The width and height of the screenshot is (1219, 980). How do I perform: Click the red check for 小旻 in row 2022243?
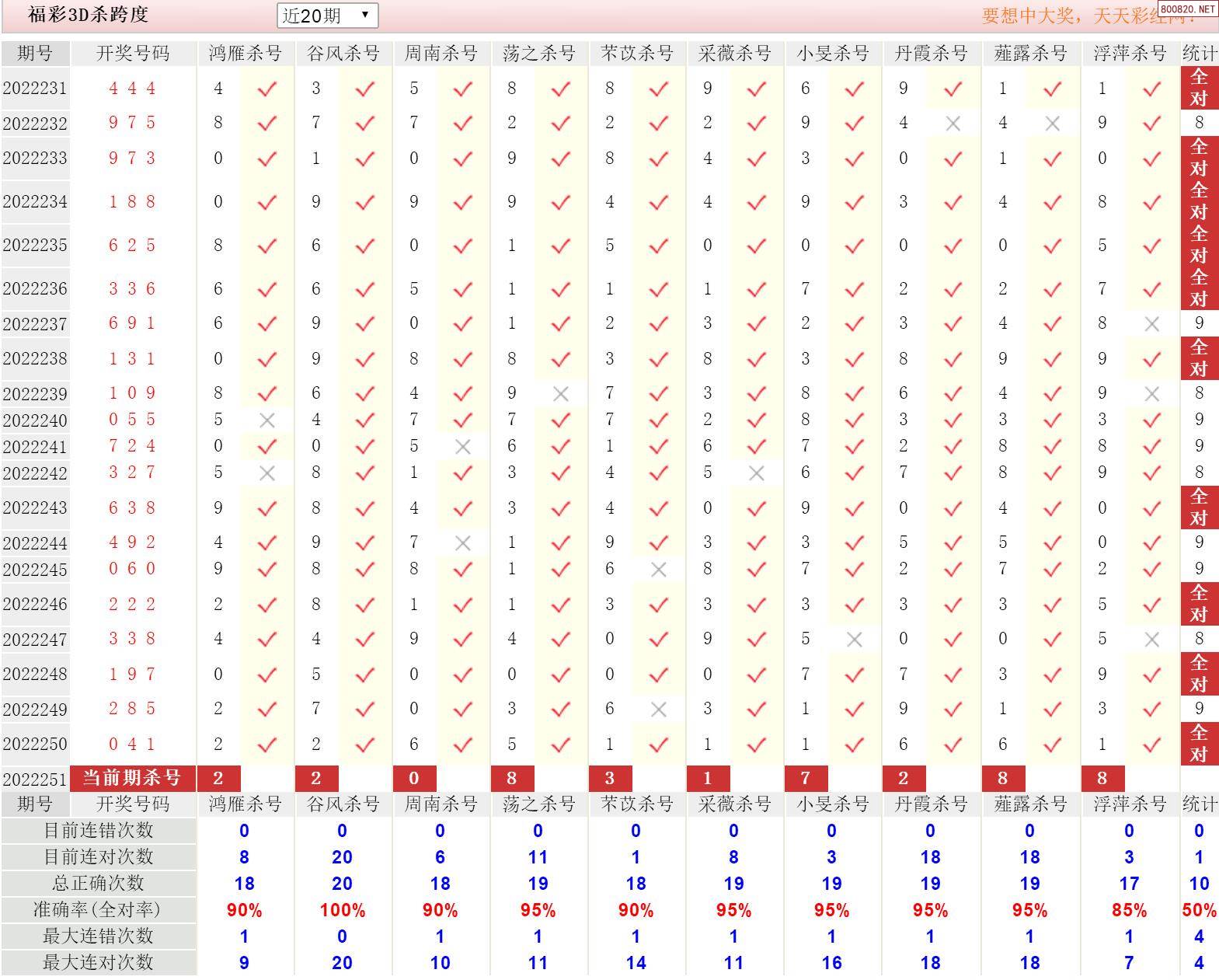(854, 509)
